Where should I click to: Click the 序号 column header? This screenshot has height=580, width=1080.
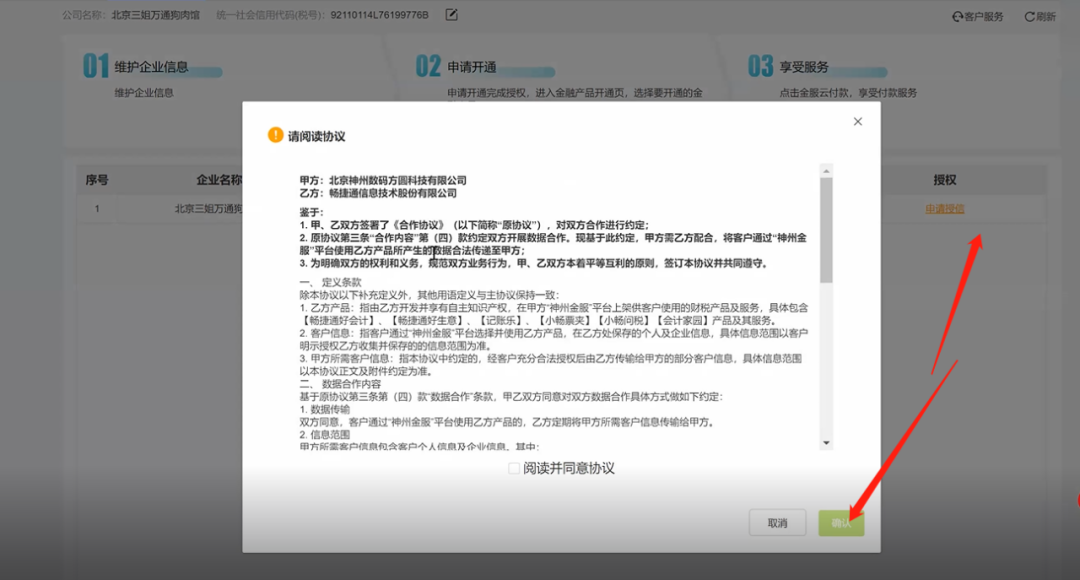tap(97, 180)
